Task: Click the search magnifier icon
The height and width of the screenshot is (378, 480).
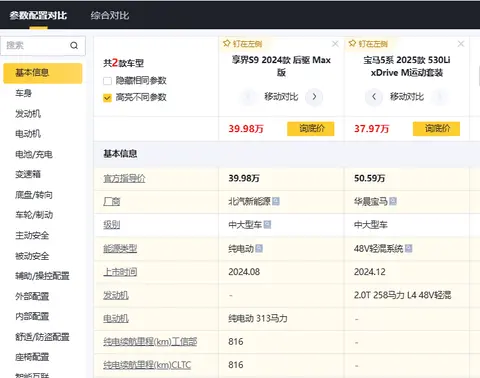Action: click(74, 45)
